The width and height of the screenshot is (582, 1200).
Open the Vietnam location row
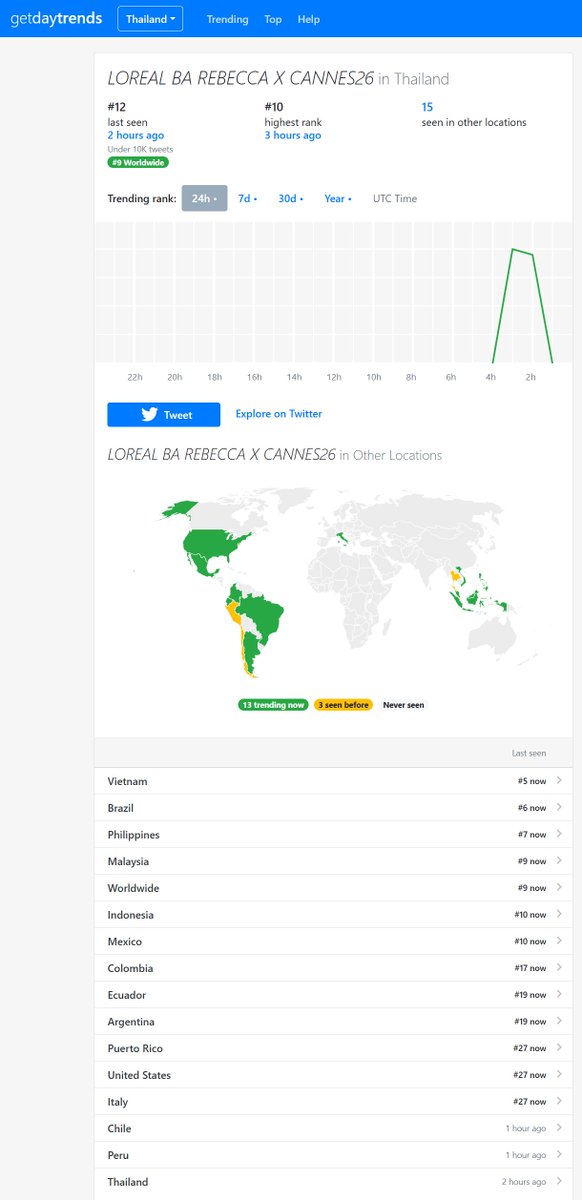tap(334, 781)
